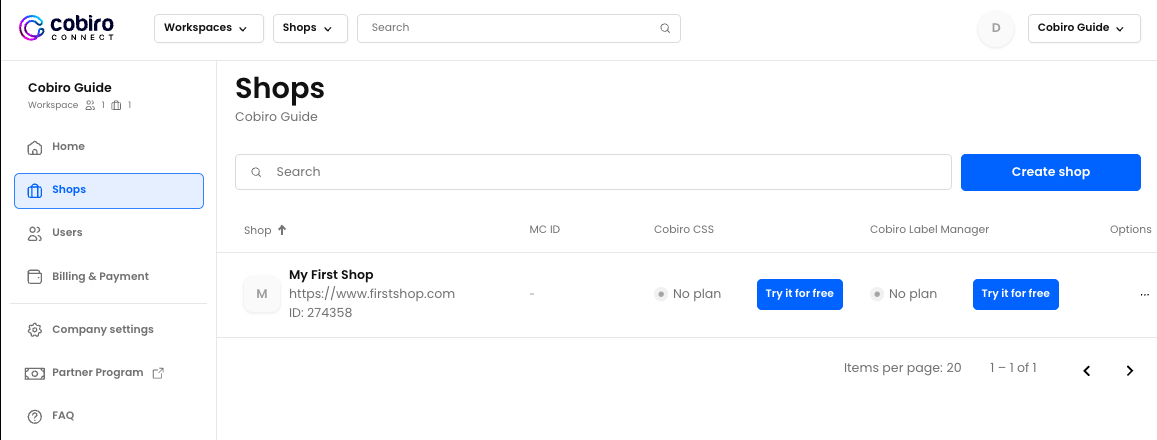Click the Options column header
The width and height of the screenshot is (1157, 440).
click(x=1130, y=230)
